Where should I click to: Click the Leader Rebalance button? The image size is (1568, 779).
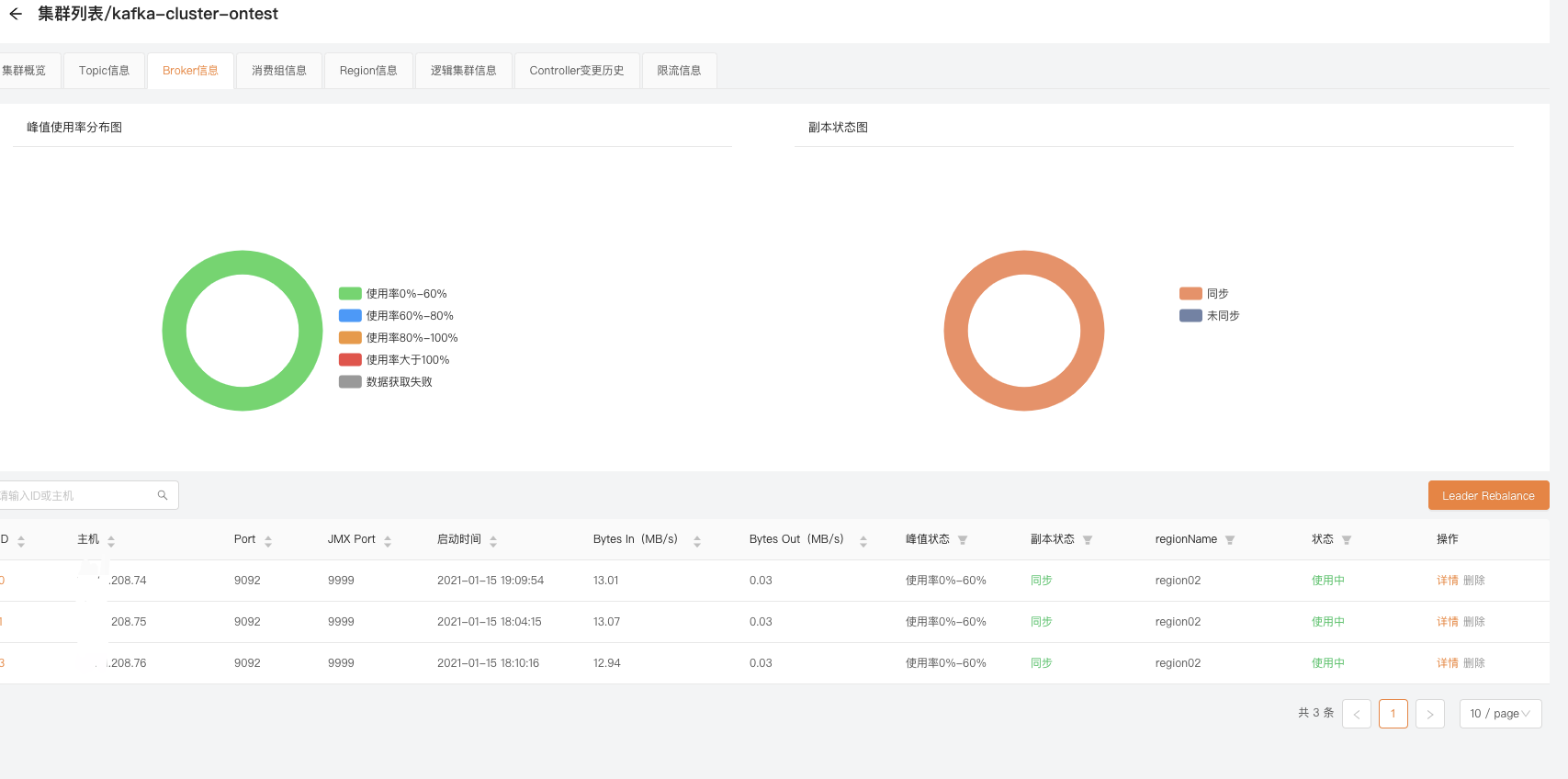click(x=1488, y=495)
